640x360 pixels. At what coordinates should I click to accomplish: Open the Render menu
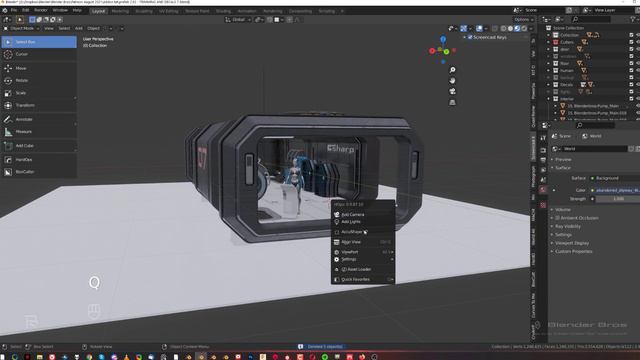[x=40, y=10]
